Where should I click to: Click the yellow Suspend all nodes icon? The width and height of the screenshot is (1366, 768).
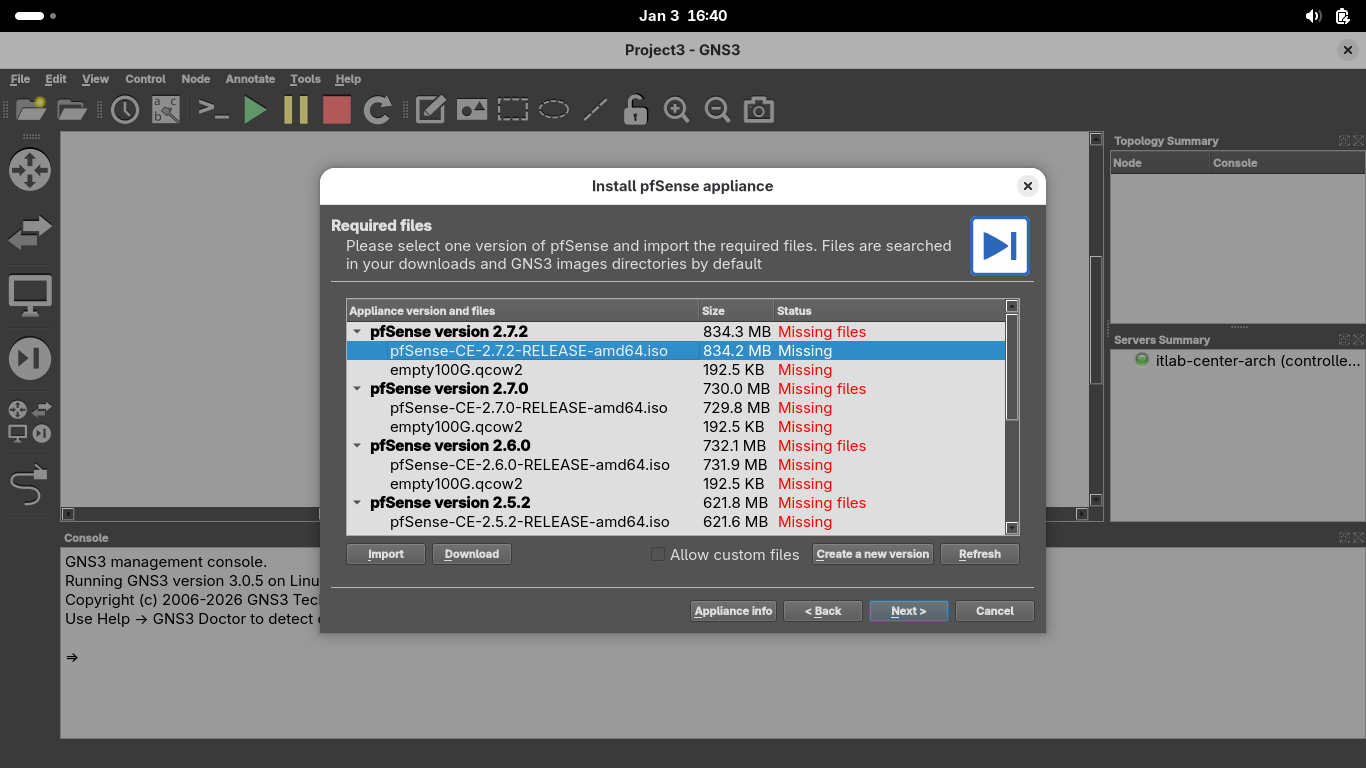296,110
